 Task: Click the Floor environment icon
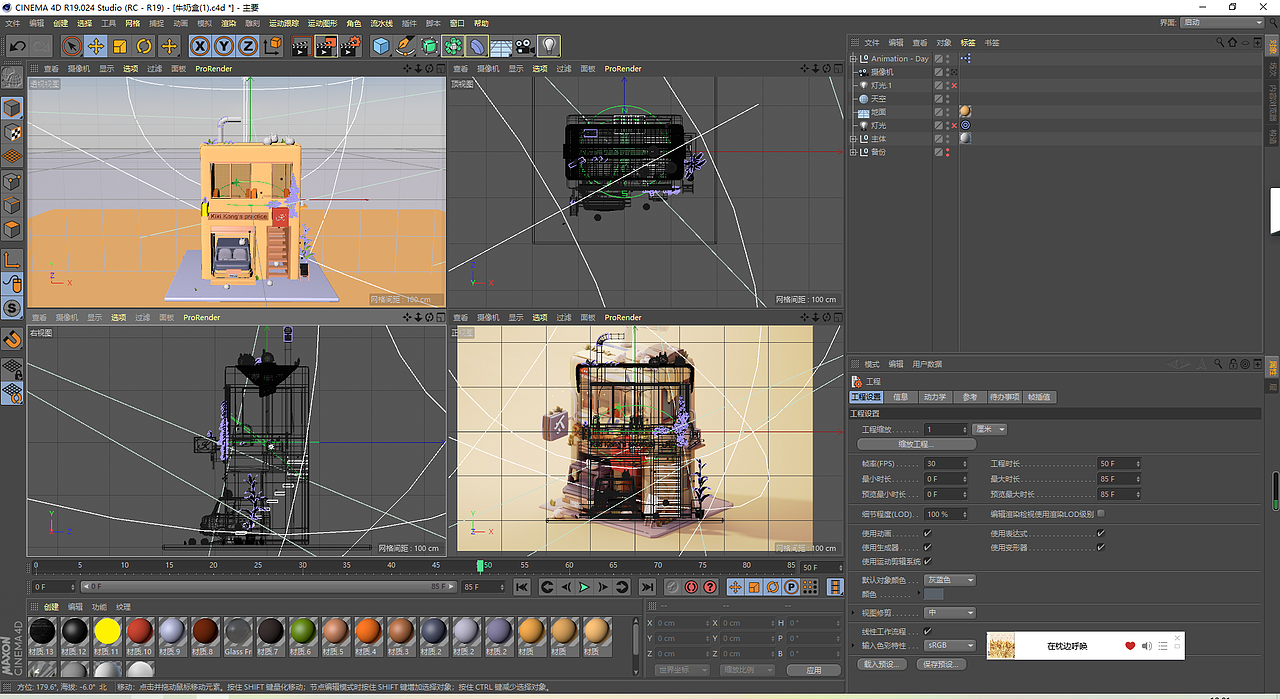(x=501, y=46)
